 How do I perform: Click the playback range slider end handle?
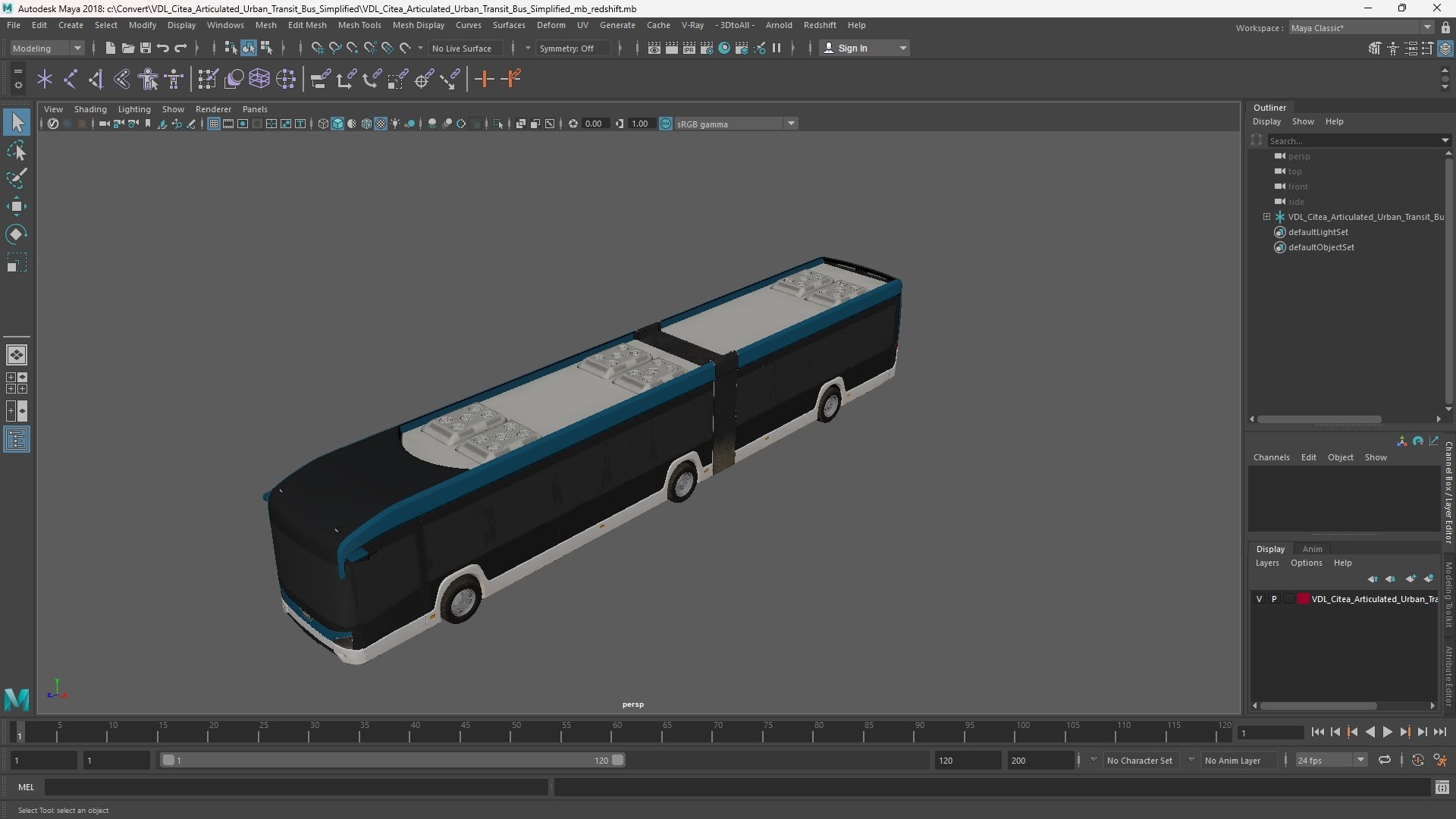[618, 760]
